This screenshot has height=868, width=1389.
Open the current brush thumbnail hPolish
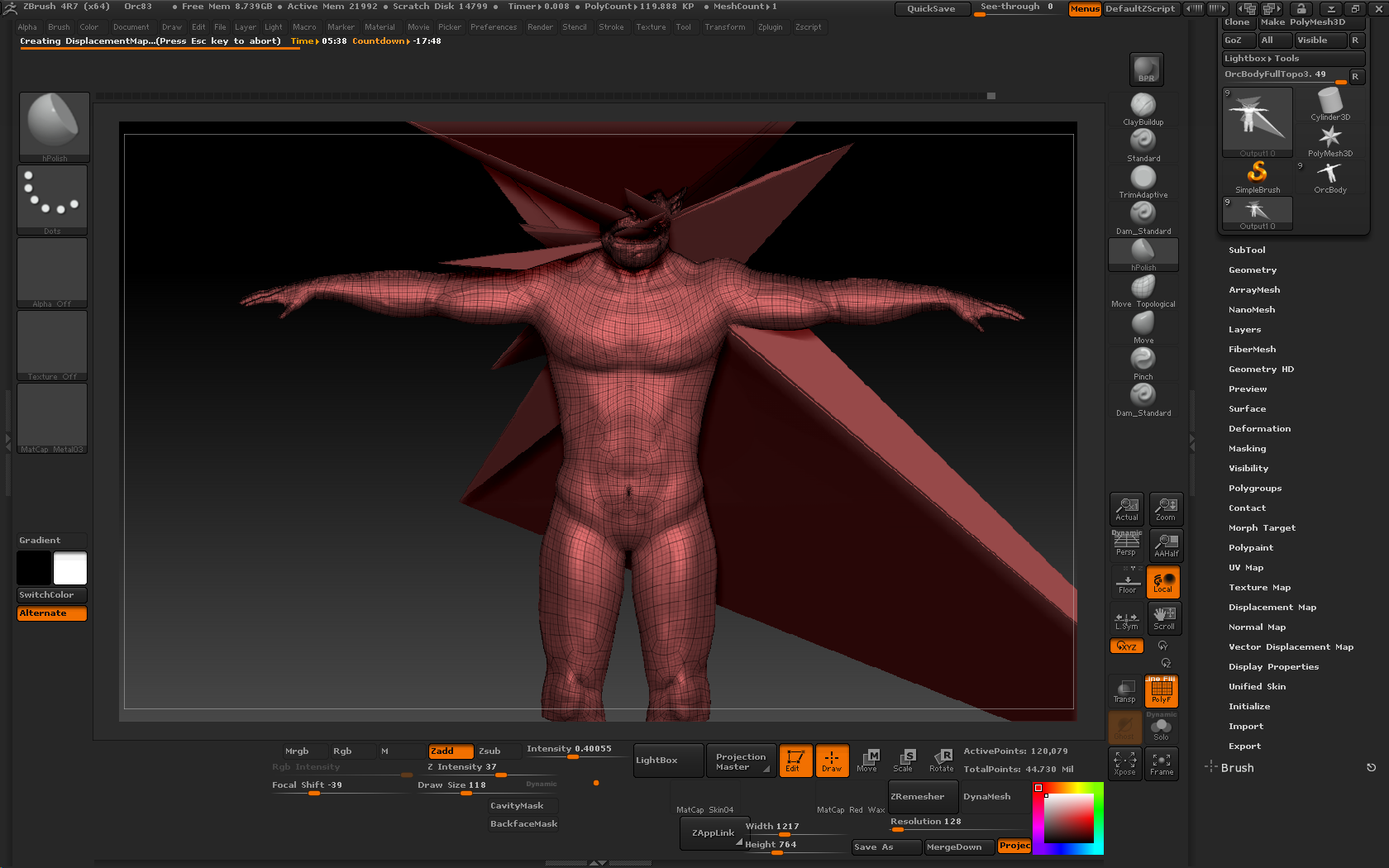pos(55,127)
